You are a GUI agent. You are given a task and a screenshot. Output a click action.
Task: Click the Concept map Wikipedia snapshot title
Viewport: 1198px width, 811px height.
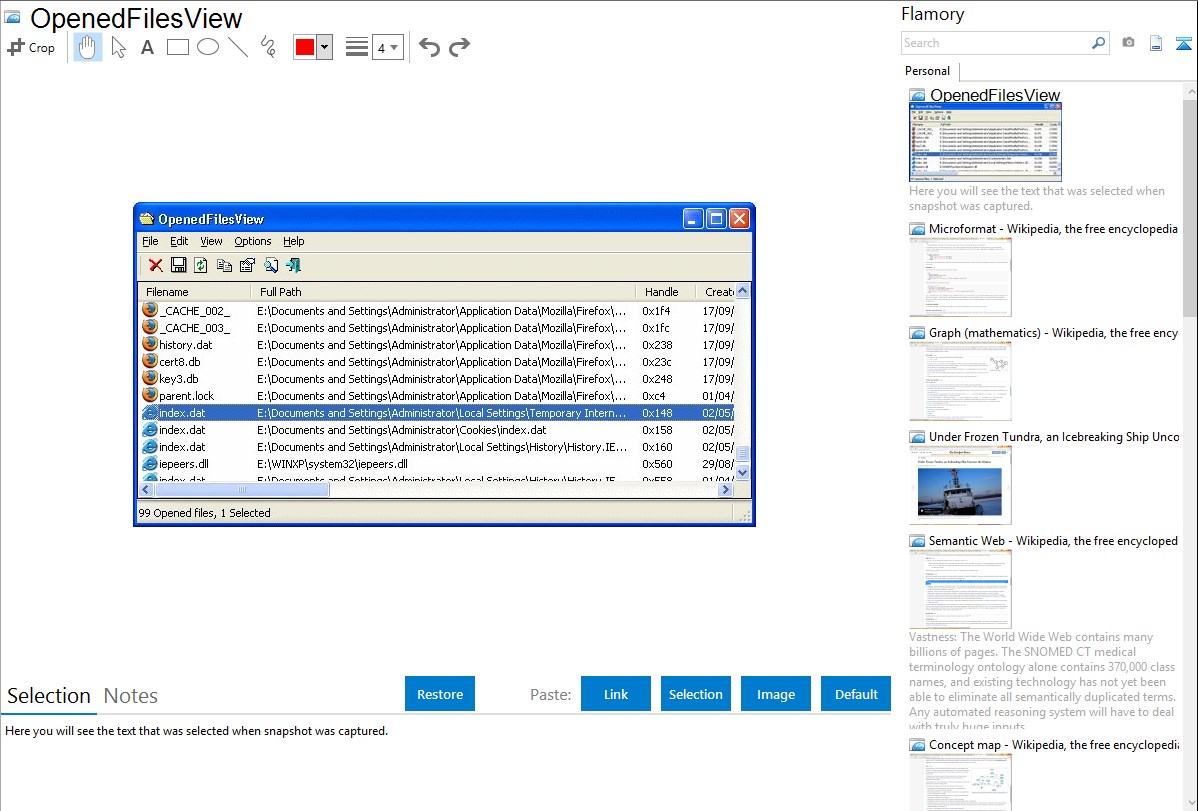(1054, 744)
